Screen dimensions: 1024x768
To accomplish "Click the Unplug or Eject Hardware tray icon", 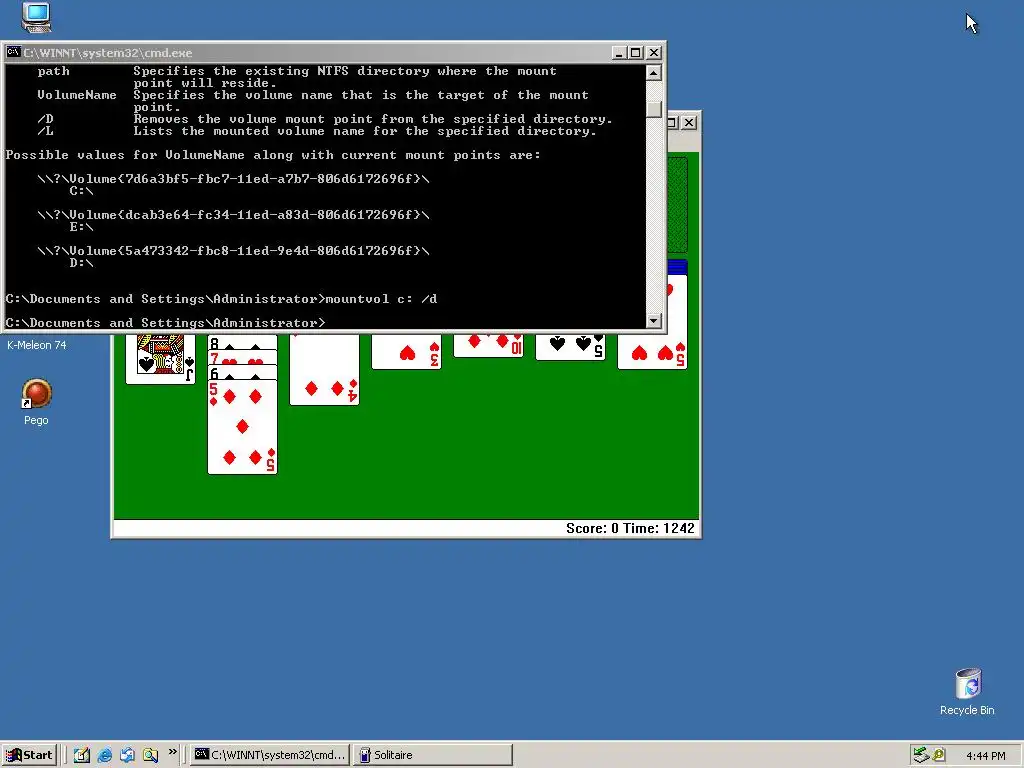I will (x=921, y=755).
